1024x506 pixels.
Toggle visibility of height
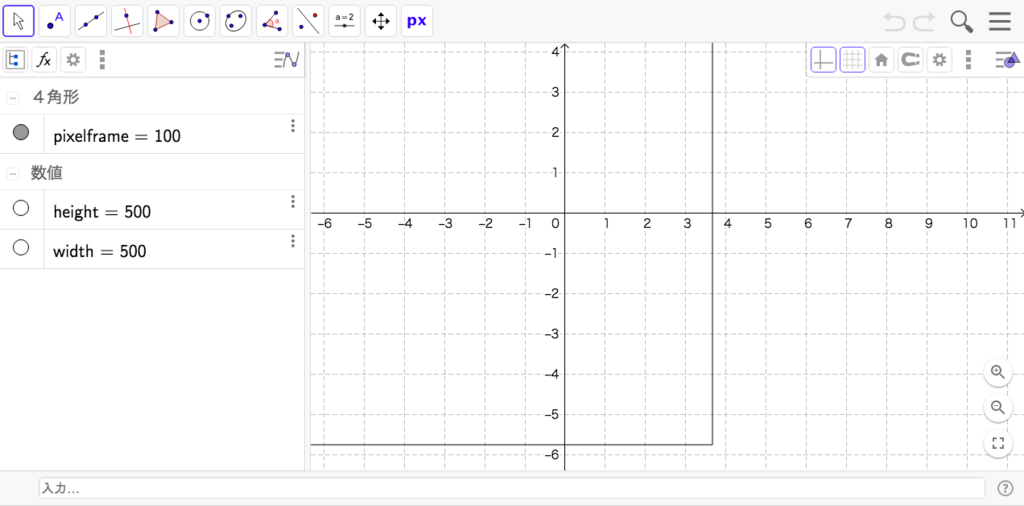[x=21, y=208]
